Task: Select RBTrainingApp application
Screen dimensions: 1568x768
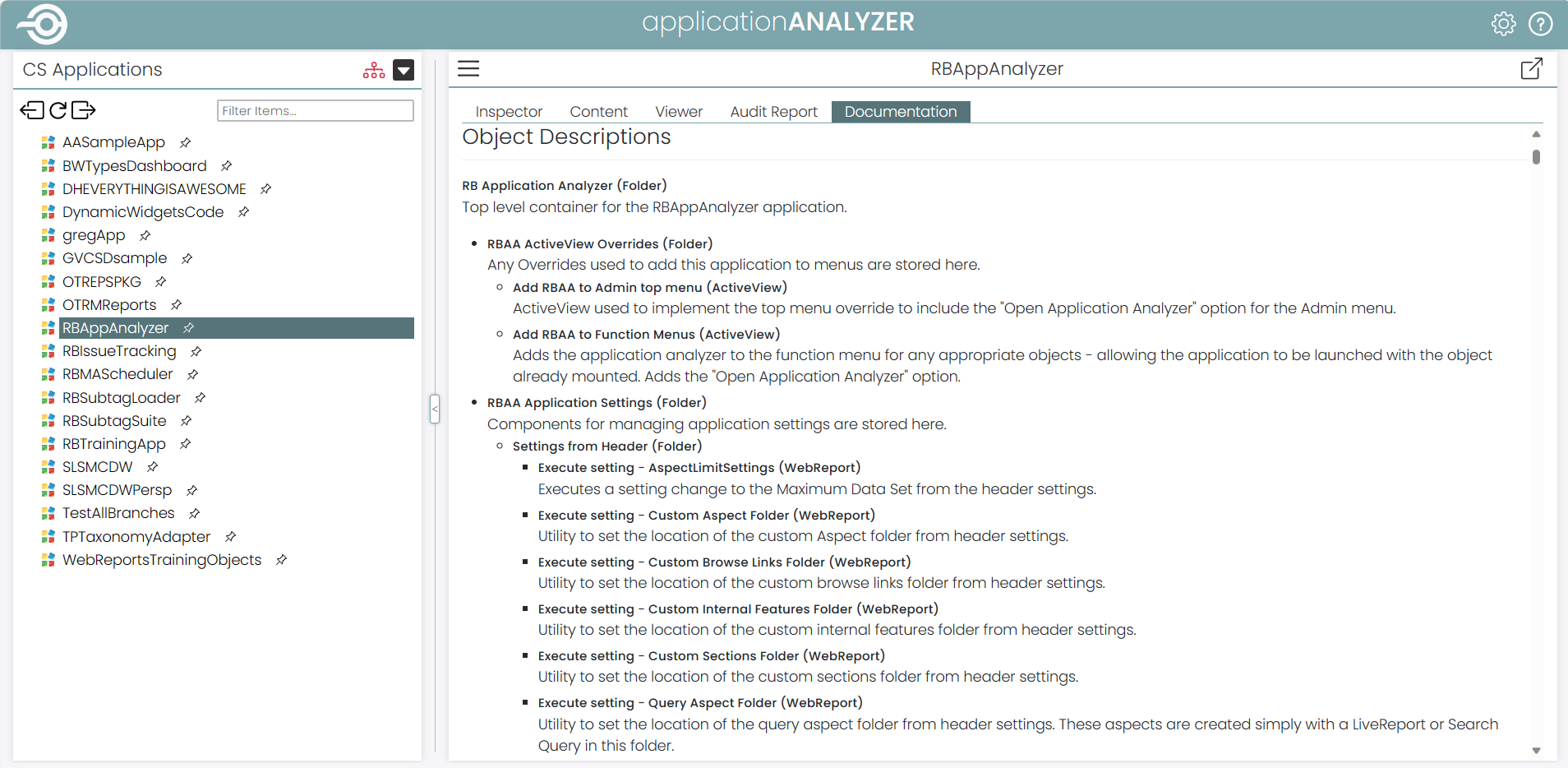Action: tap(114, 443)
